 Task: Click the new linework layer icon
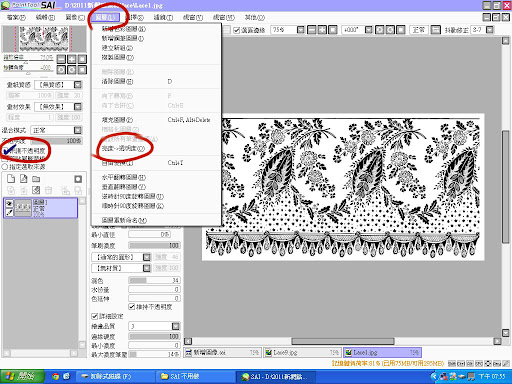pyautogui.click(x=23, y=179)
